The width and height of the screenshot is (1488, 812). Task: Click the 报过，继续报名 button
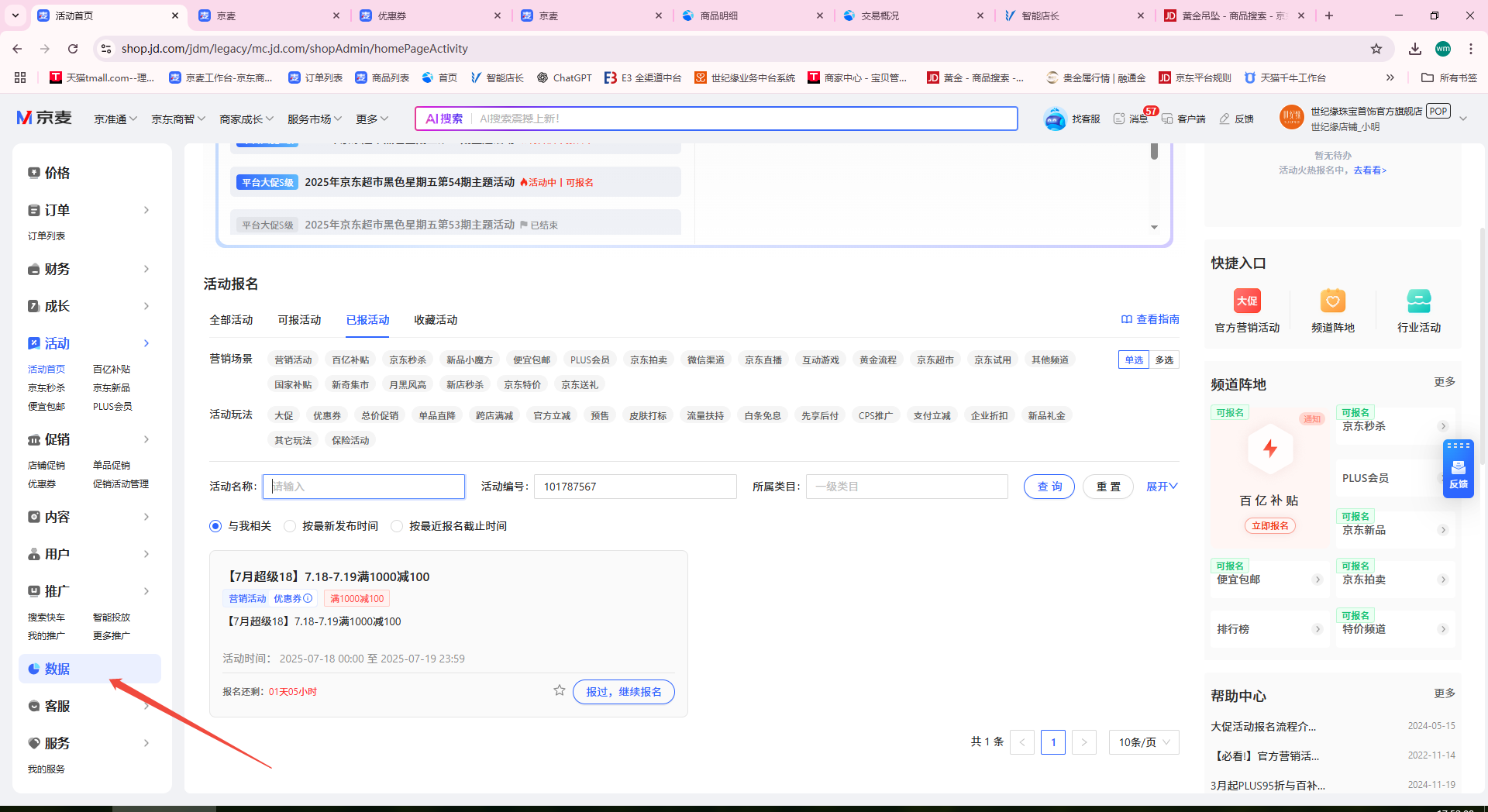point(623,692)
